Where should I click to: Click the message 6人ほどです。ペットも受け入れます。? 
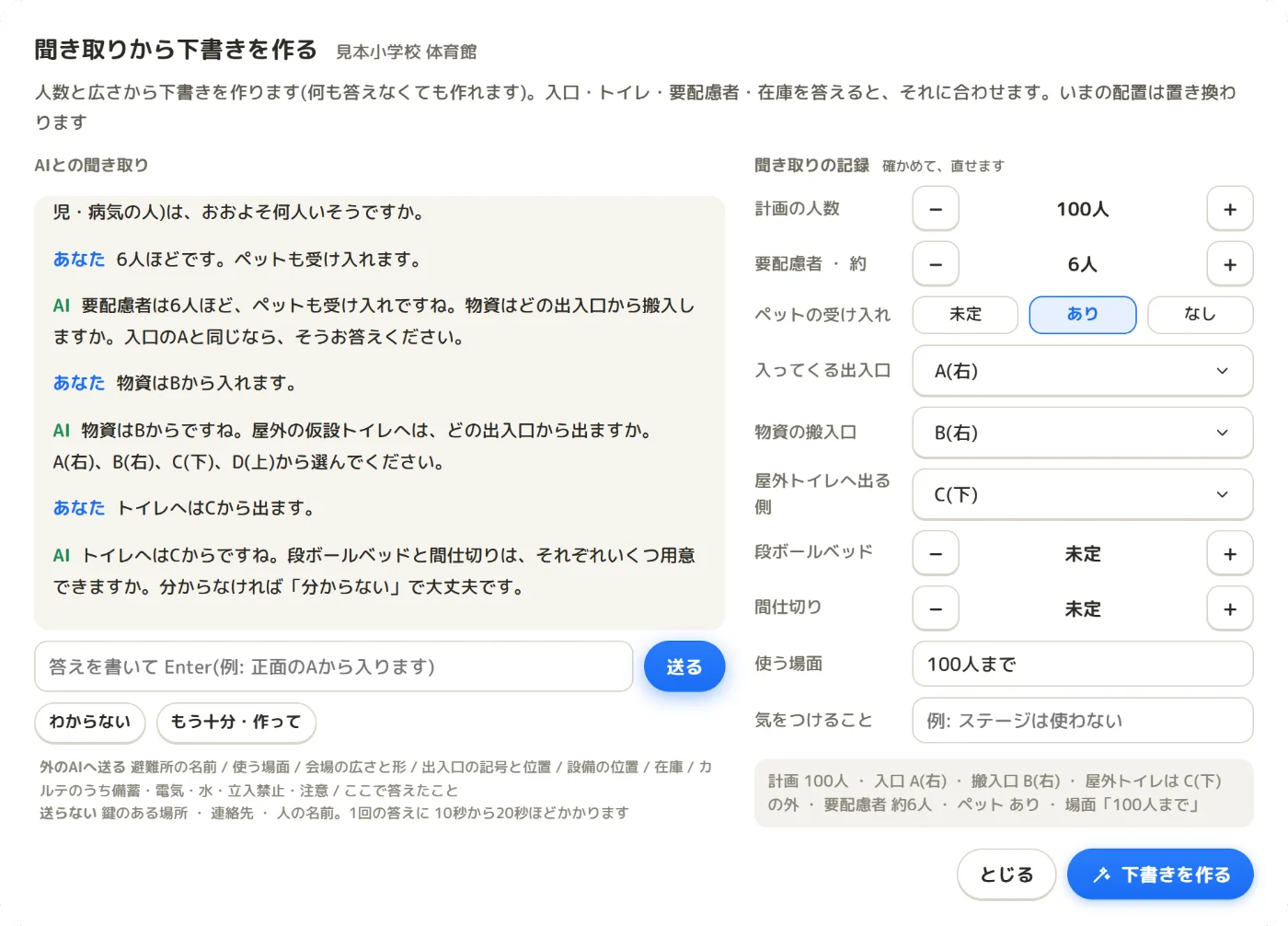269,260
